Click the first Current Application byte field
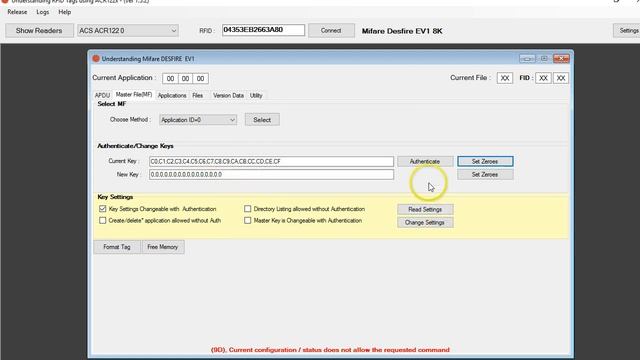 coord(170,78)
